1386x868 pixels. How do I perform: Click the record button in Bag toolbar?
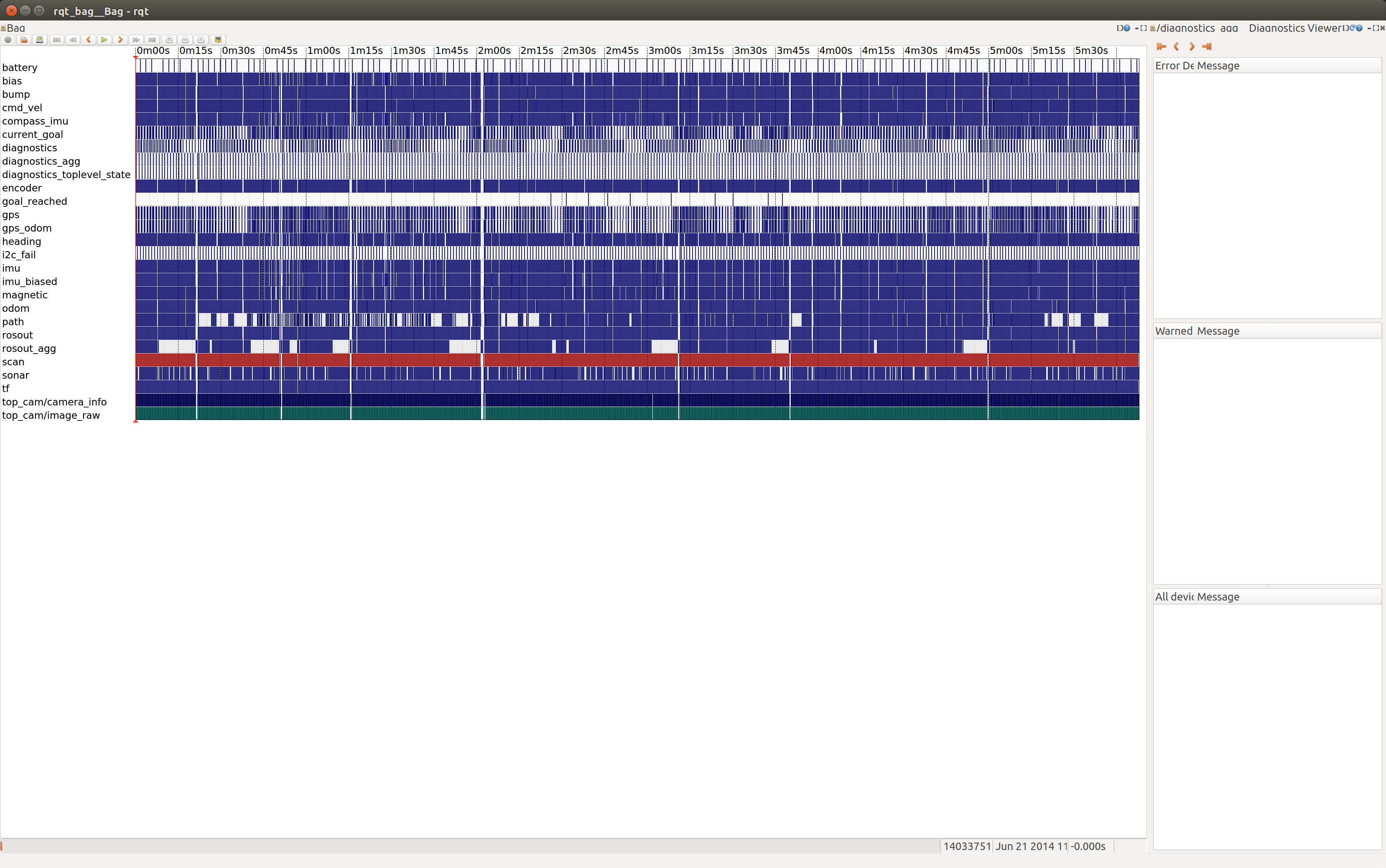coord(8,40)
